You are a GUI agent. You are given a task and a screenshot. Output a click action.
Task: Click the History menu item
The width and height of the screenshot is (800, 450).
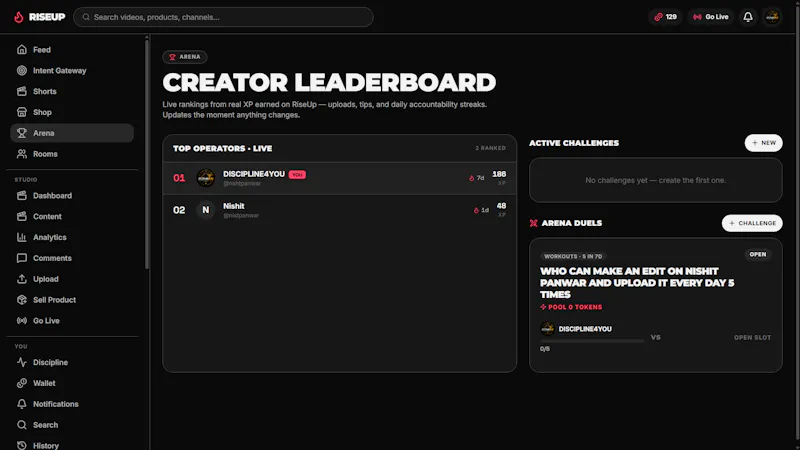(72, 445)
